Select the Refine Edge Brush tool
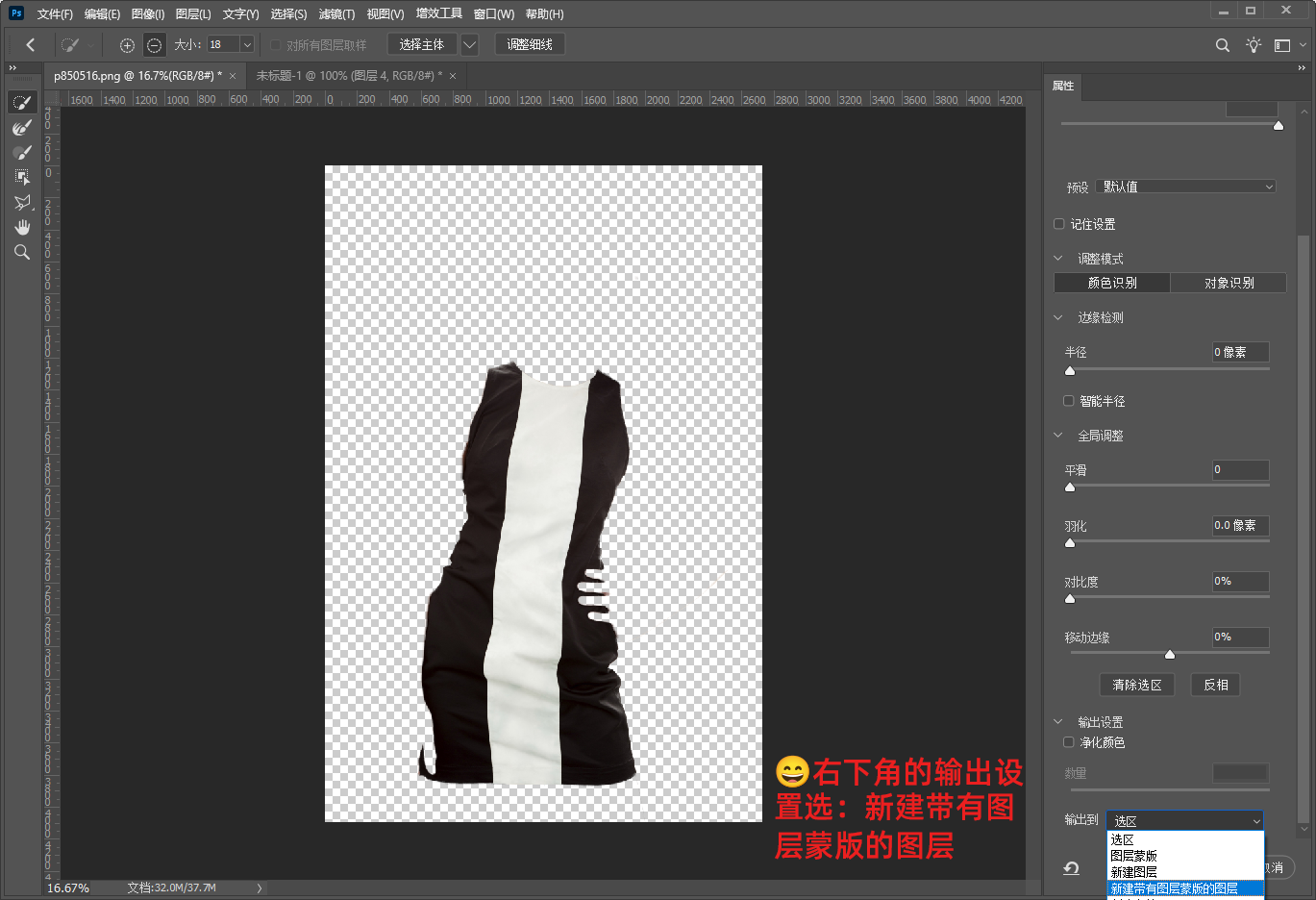This screenshot has height=900, width=1316. (x=22, y=128)
